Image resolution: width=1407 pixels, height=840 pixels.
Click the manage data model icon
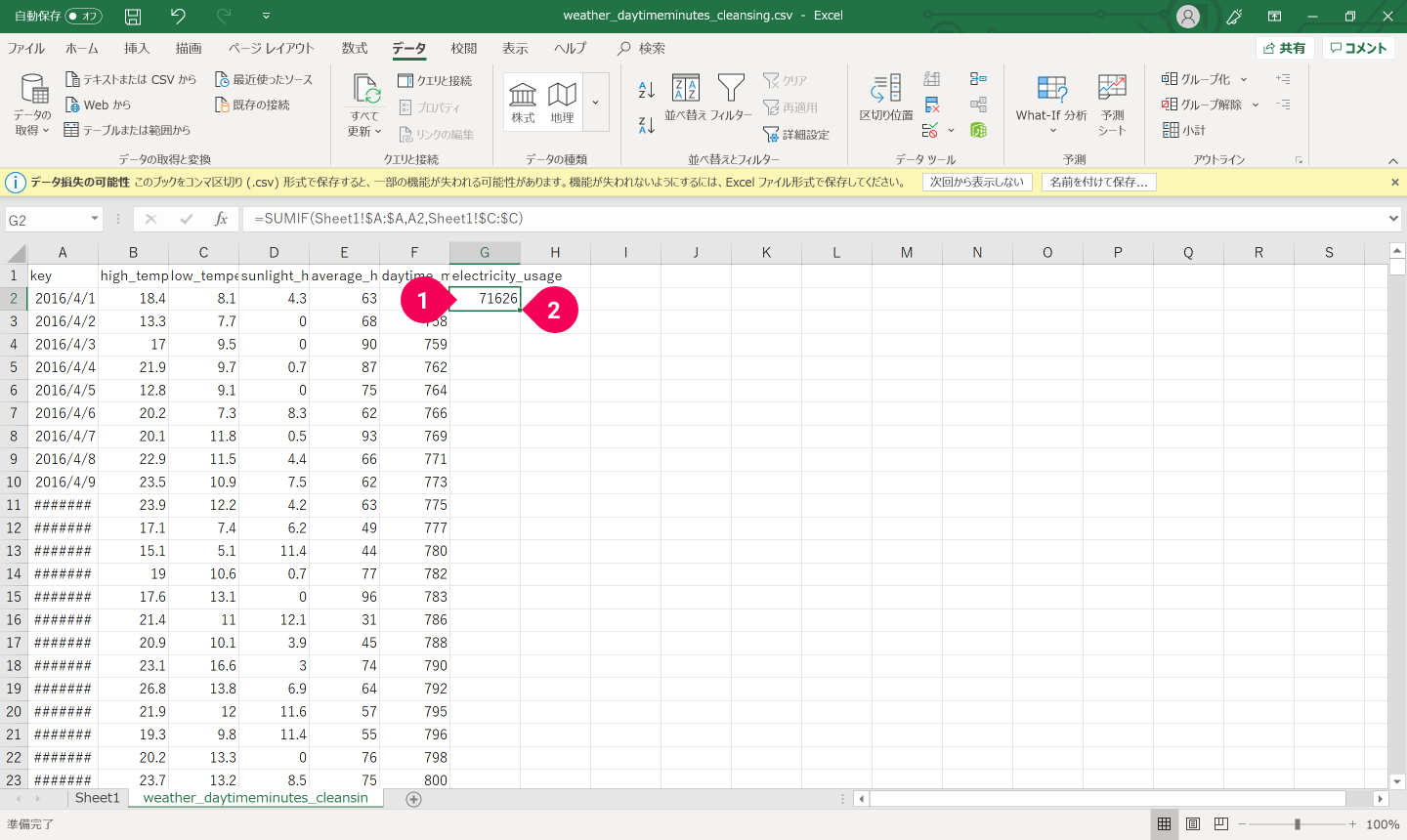978,130
